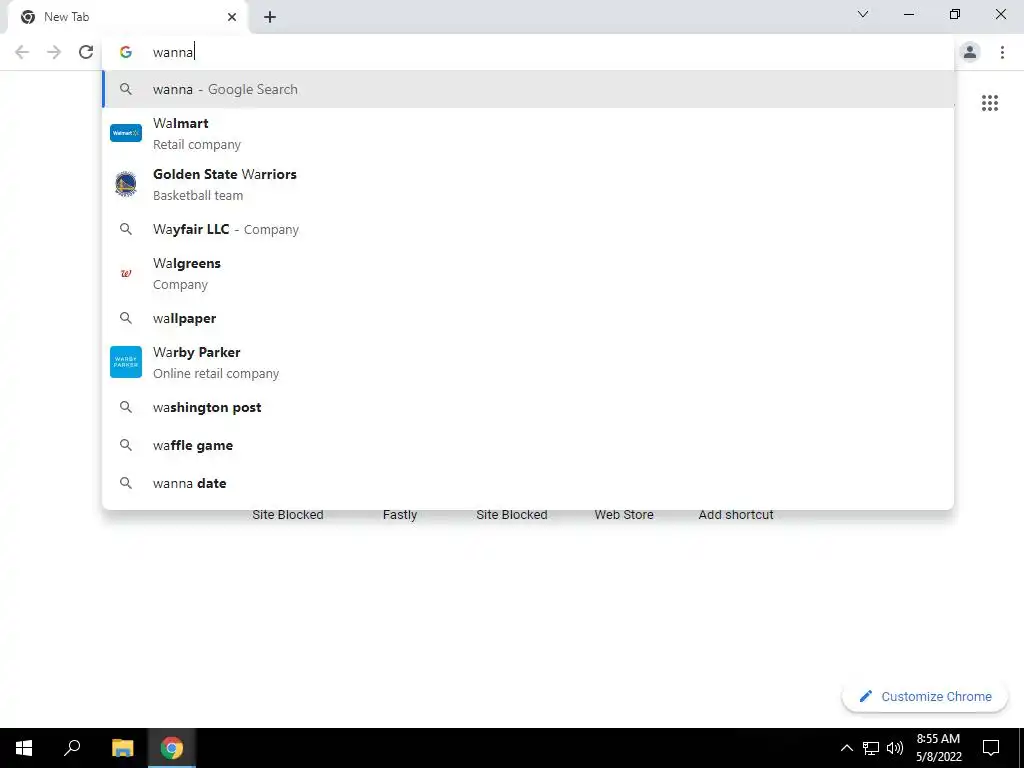Open the Google apps grid
Viewport: 1024px width, 768px height.
(x=990, y=103)
